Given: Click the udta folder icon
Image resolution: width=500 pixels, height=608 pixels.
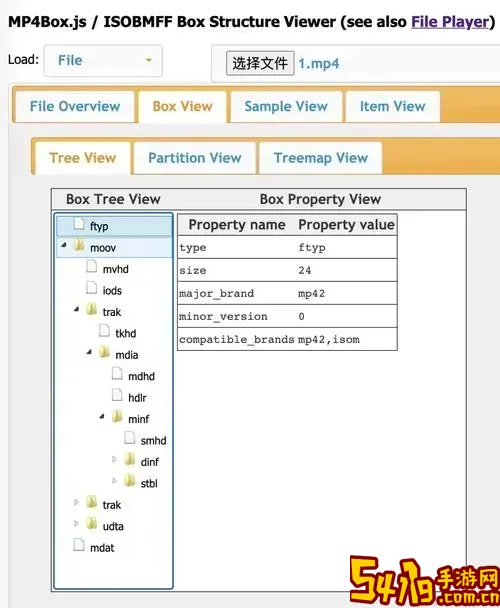Looking at the screenshot, I should 92,524.
